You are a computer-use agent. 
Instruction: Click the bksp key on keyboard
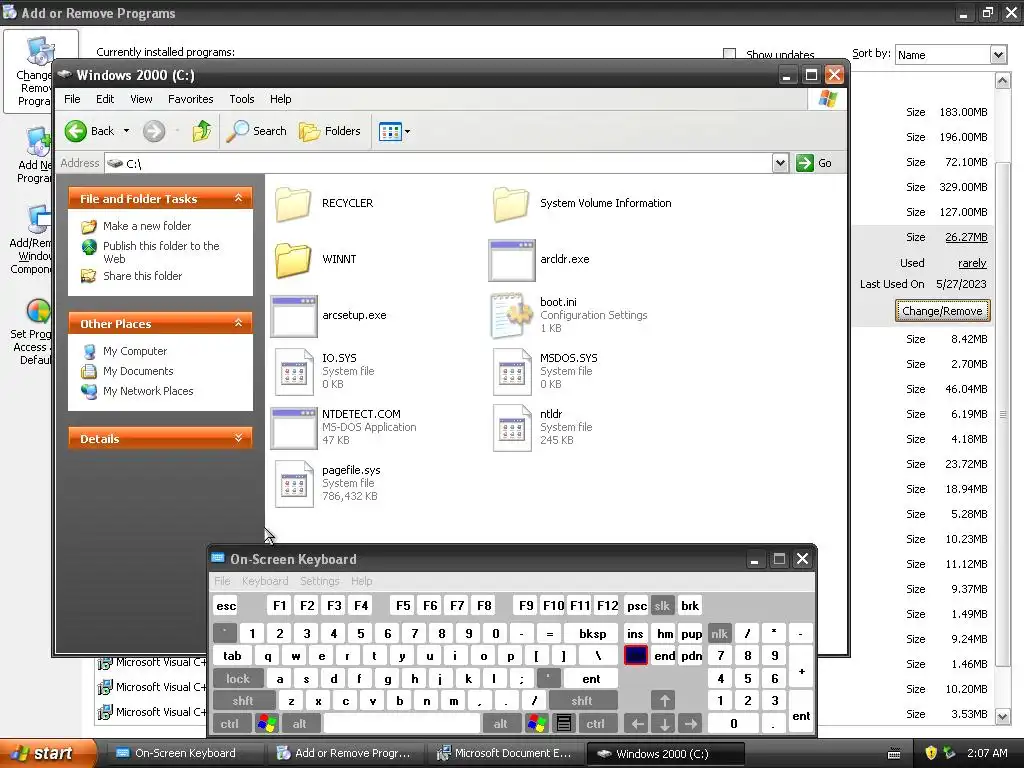[x=592, y=633]
